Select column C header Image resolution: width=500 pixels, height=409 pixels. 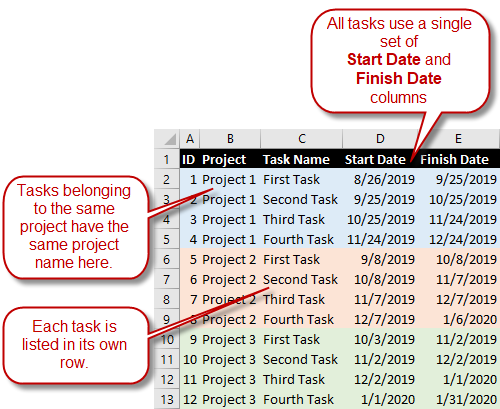pos(302,139)
